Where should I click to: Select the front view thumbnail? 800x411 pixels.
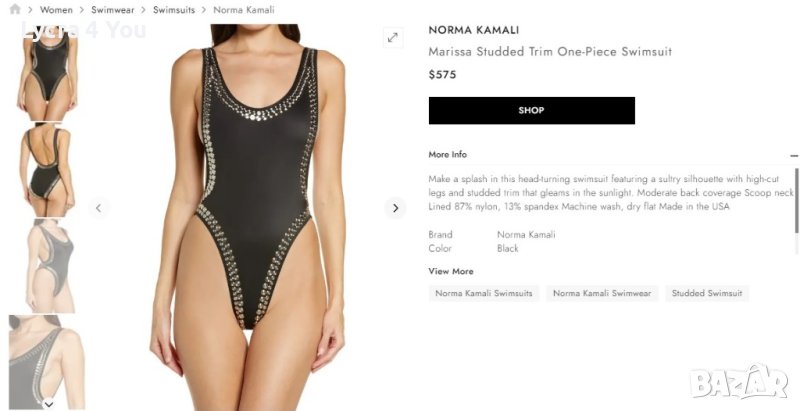47,72
